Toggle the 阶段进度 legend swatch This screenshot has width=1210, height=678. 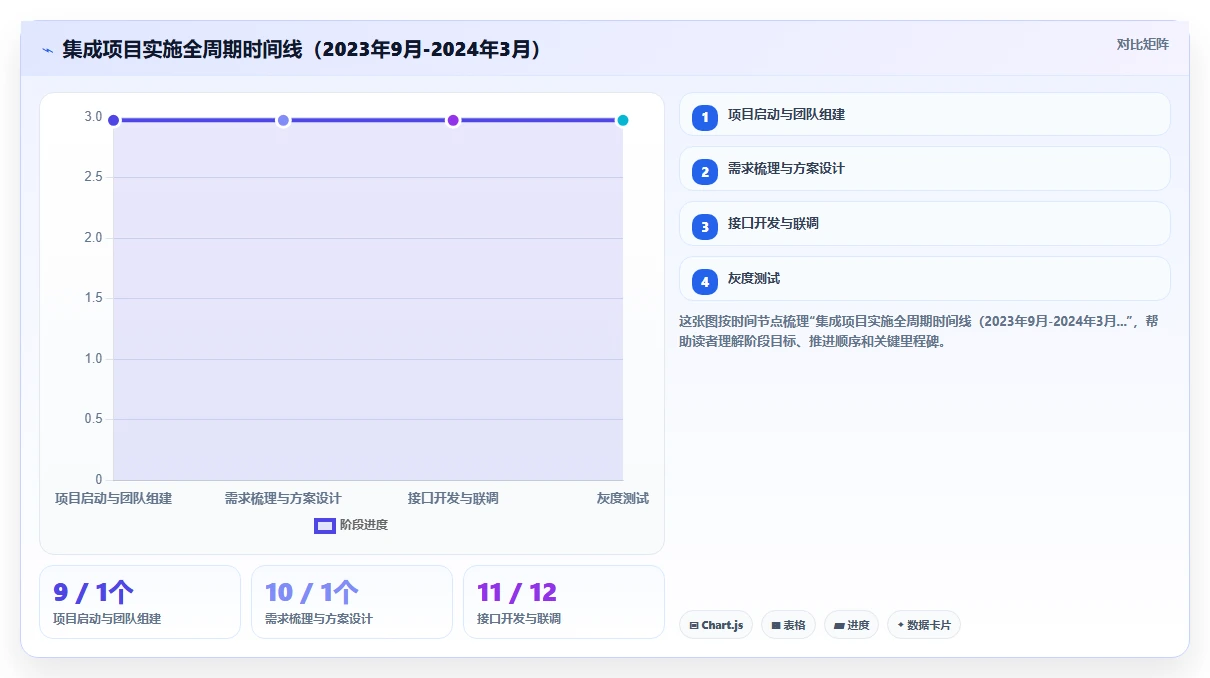pos(325,525)
